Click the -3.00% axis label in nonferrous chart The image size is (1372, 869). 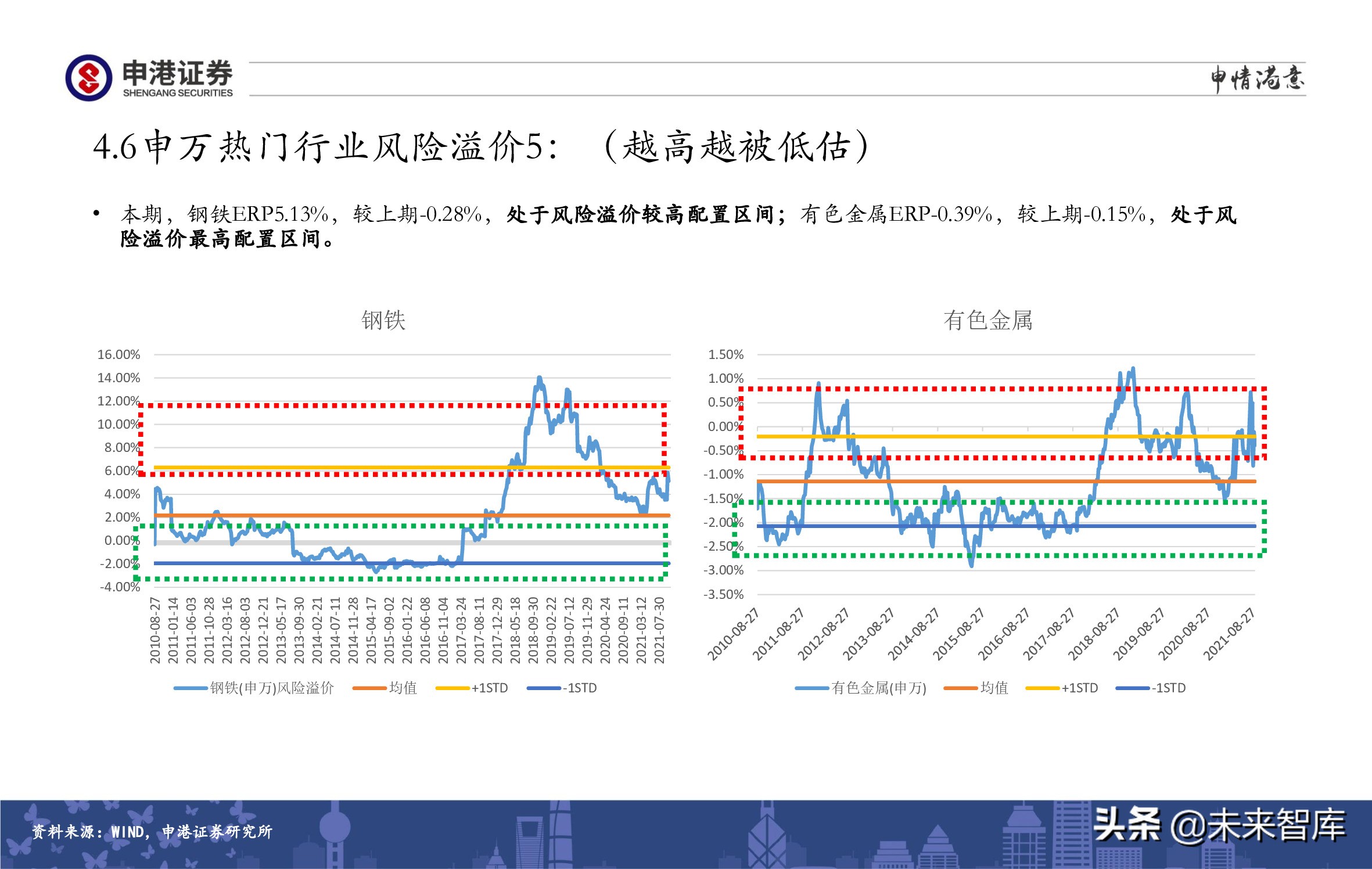pos(723,570)
